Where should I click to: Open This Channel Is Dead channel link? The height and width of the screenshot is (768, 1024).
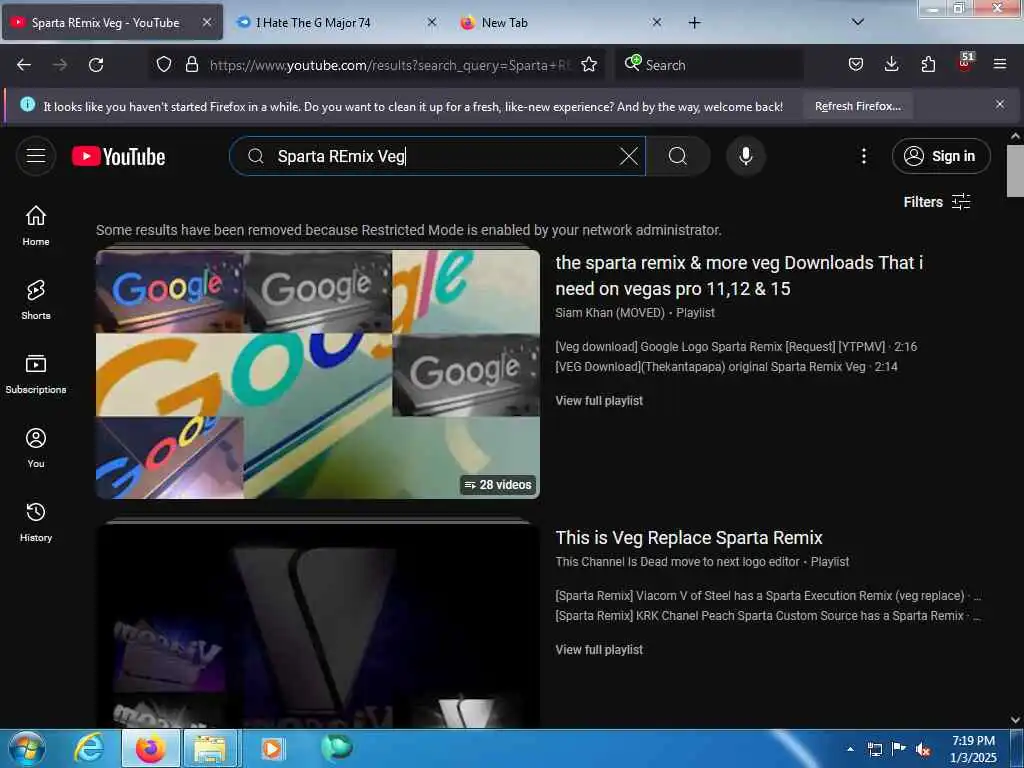click(677, 562)
